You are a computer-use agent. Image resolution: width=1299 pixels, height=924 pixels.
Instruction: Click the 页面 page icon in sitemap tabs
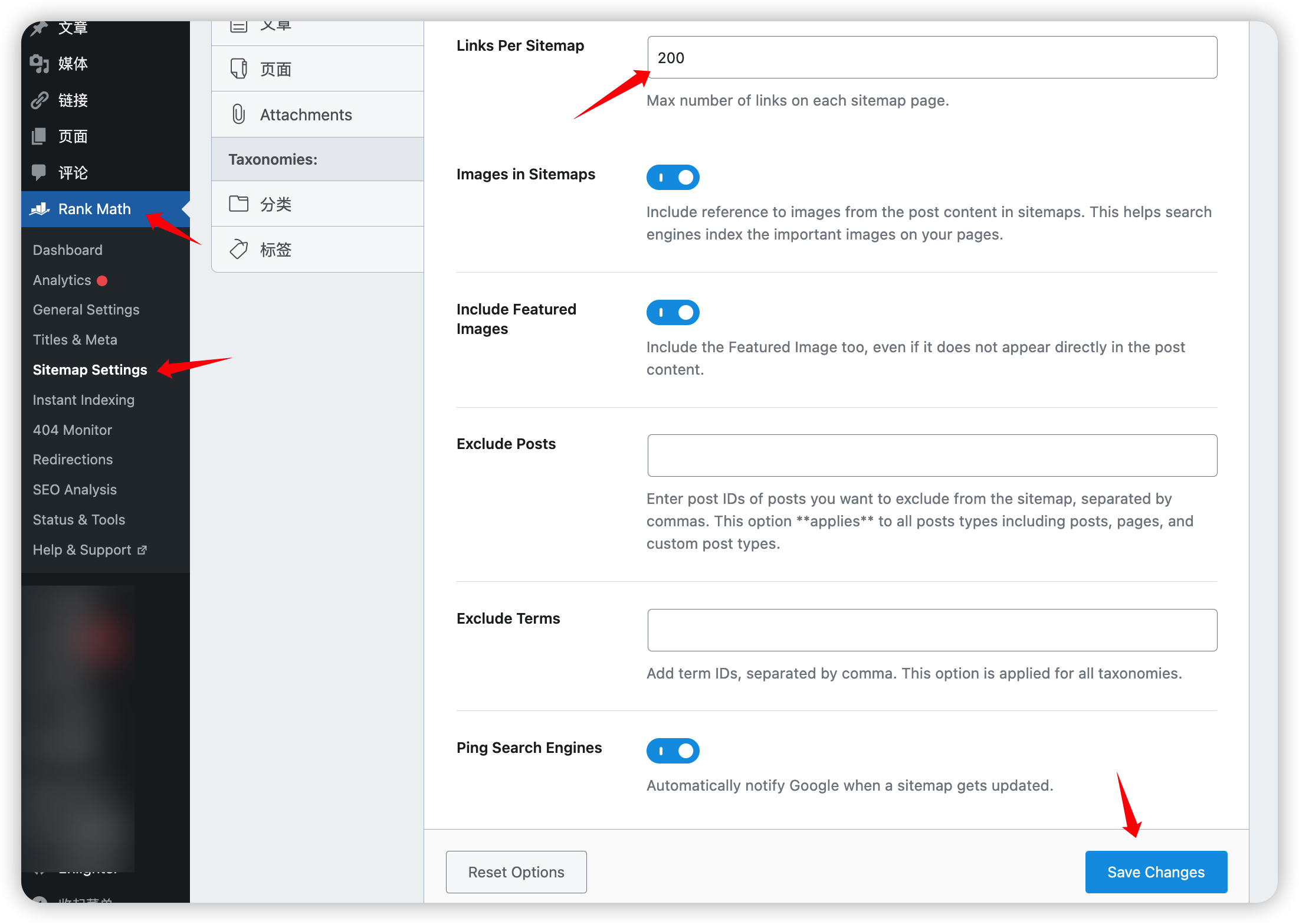click(x=239, y=69)
